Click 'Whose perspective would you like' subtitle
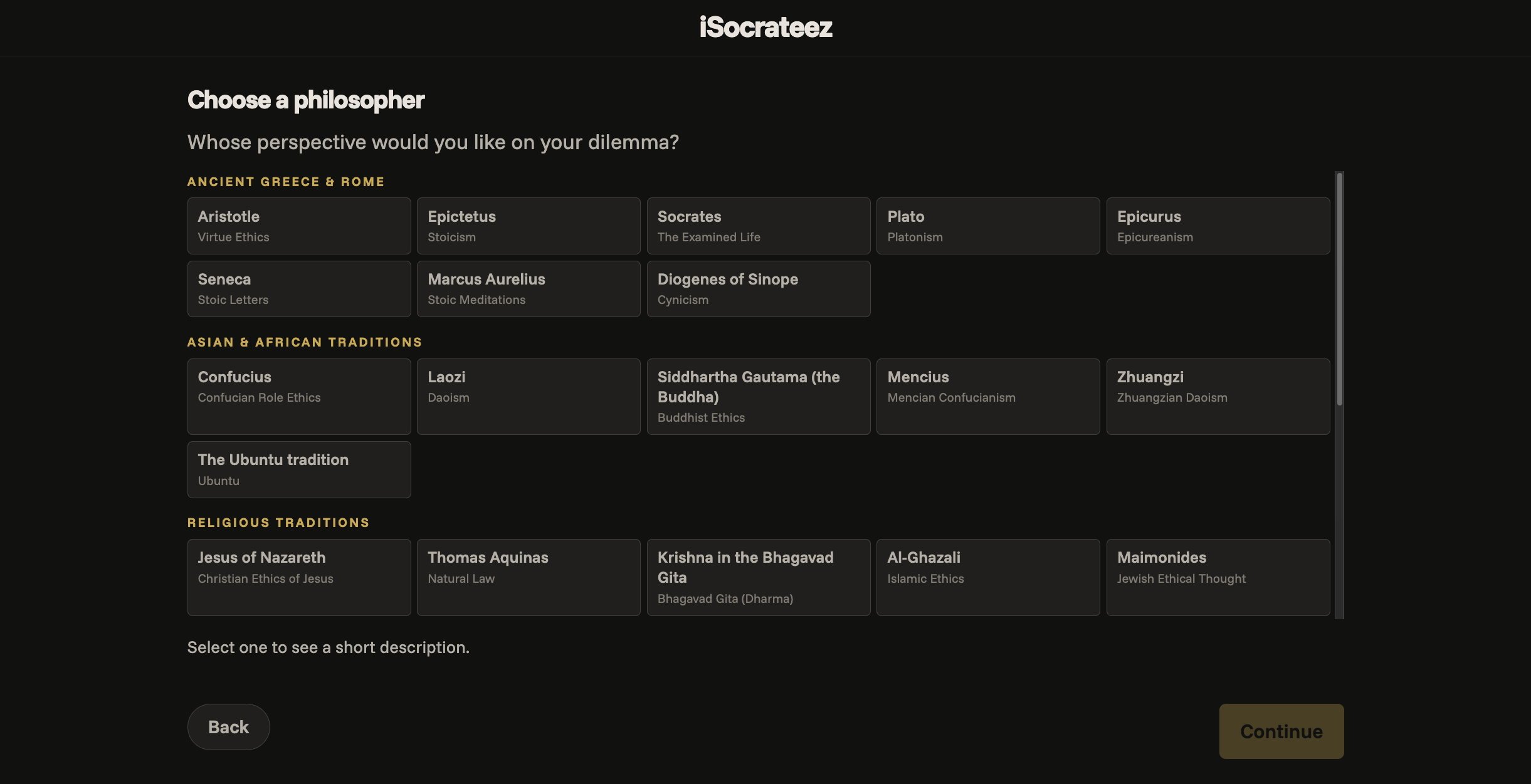The width and height of the screenshot is (1531, 784). click(x=433, y=142)
